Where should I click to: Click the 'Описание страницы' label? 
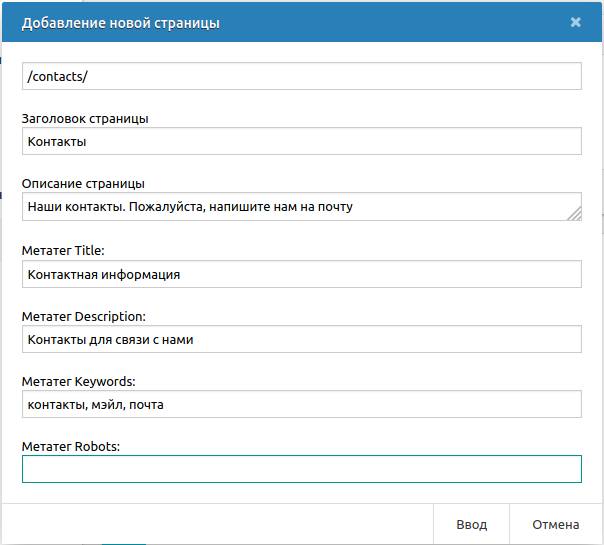click(x=83, y=184)
